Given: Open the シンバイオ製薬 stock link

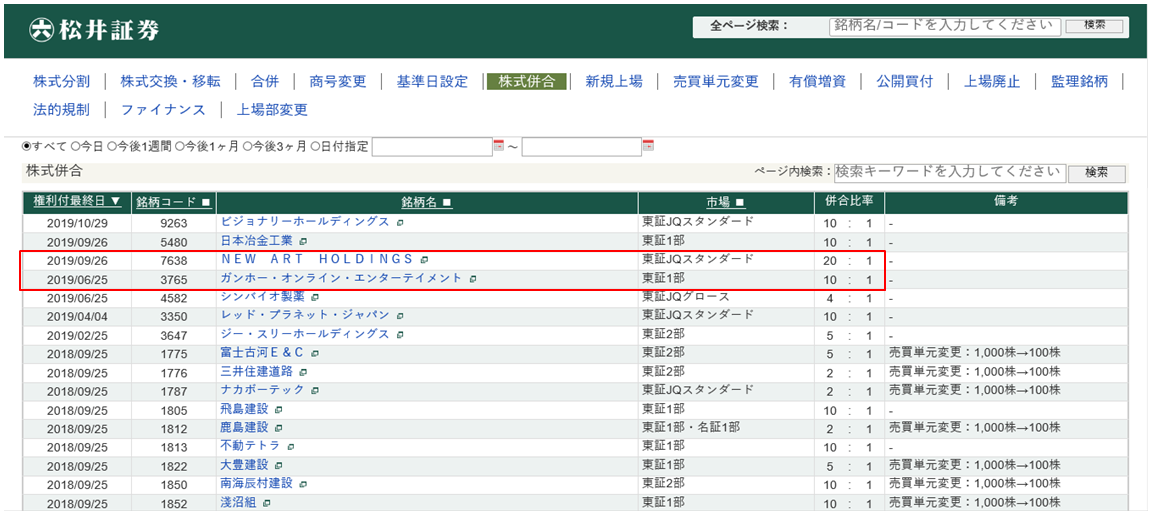Looking at the screenshot, I should coord(263,297).
